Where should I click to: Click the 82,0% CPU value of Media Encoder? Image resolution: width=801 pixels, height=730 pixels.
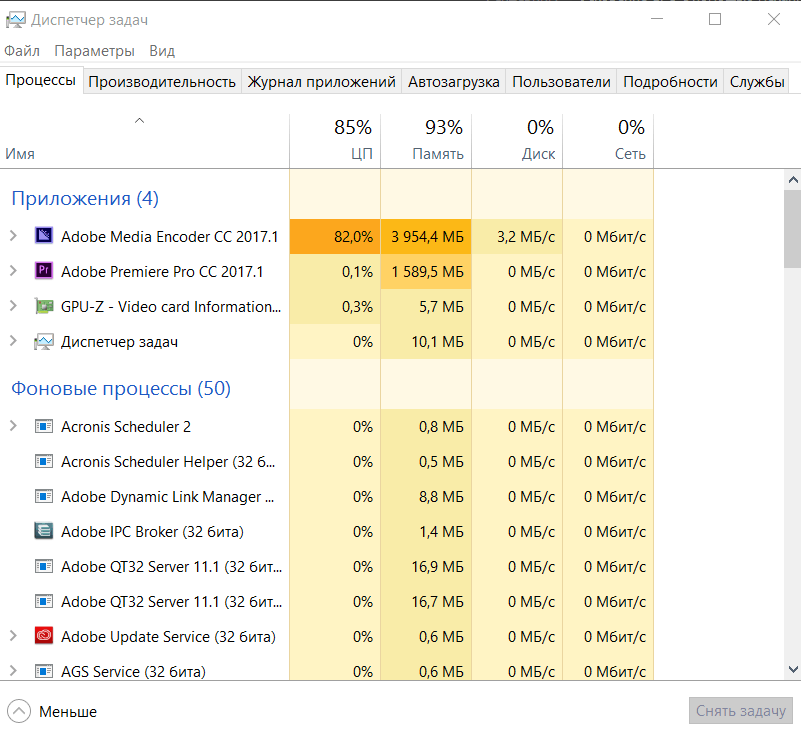pyautogui.click(x=354, y=237)
